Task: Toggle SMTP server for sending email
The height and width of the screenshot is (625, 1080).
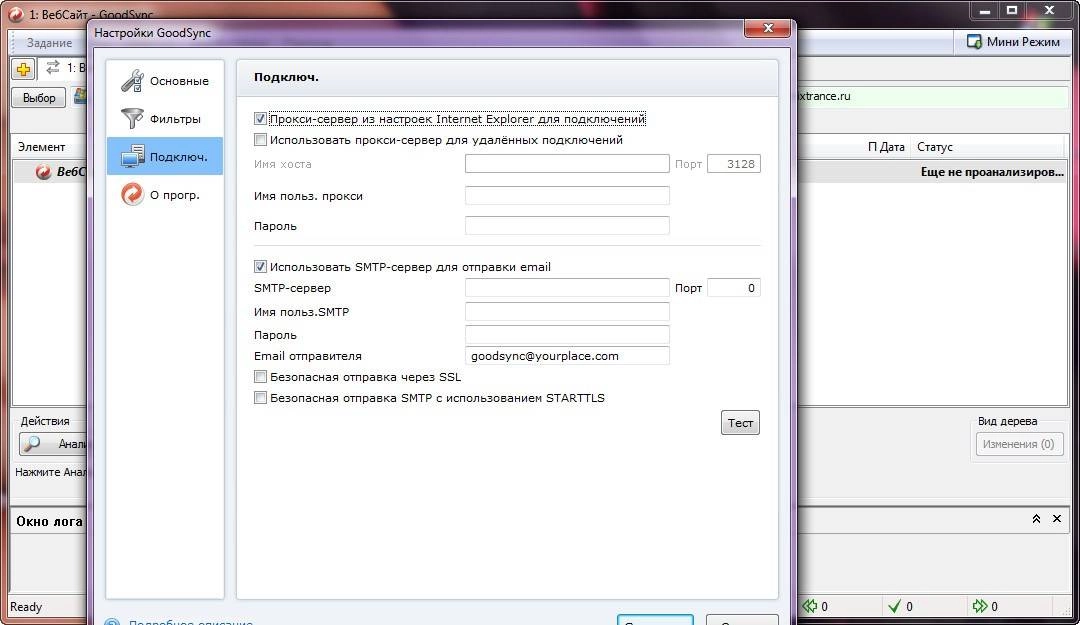Action: point(260,267)
